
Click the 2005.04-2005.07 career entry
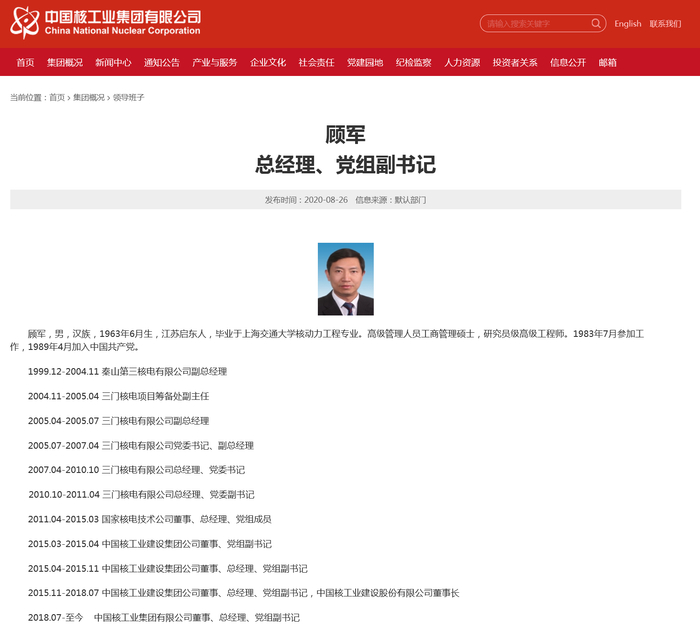[x=119, y=421]
